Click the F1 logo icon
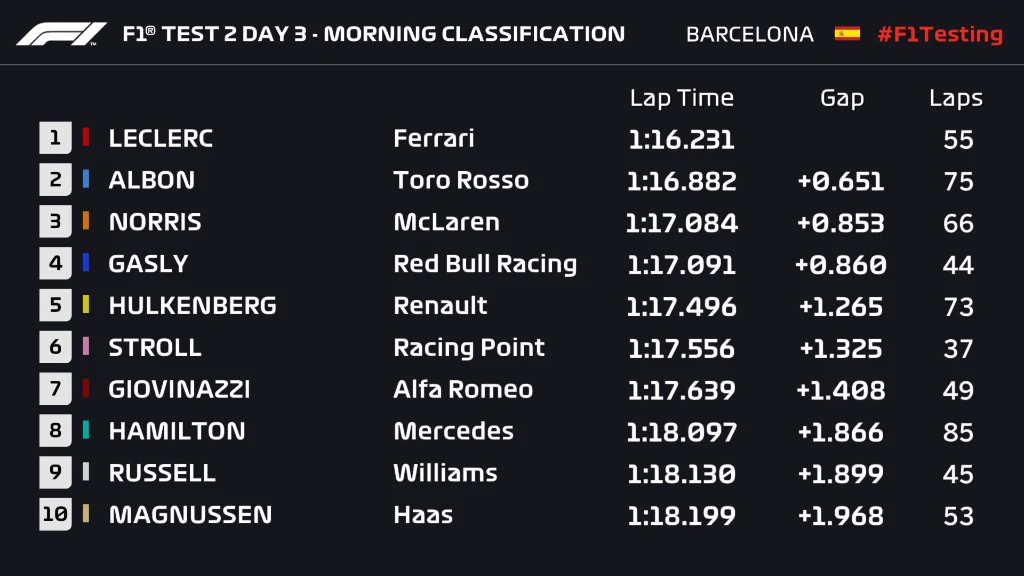The height and width of the screenshot is (576, 1024). pyautogui.click(x=61, y=34)
